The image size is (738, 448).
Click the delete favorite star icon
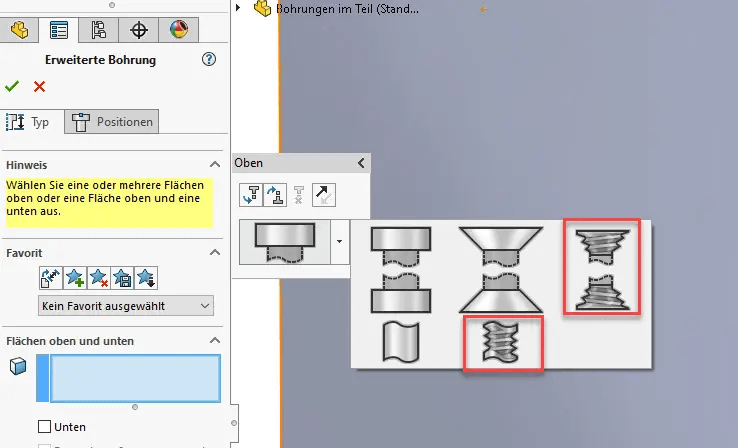pos(100,278)
